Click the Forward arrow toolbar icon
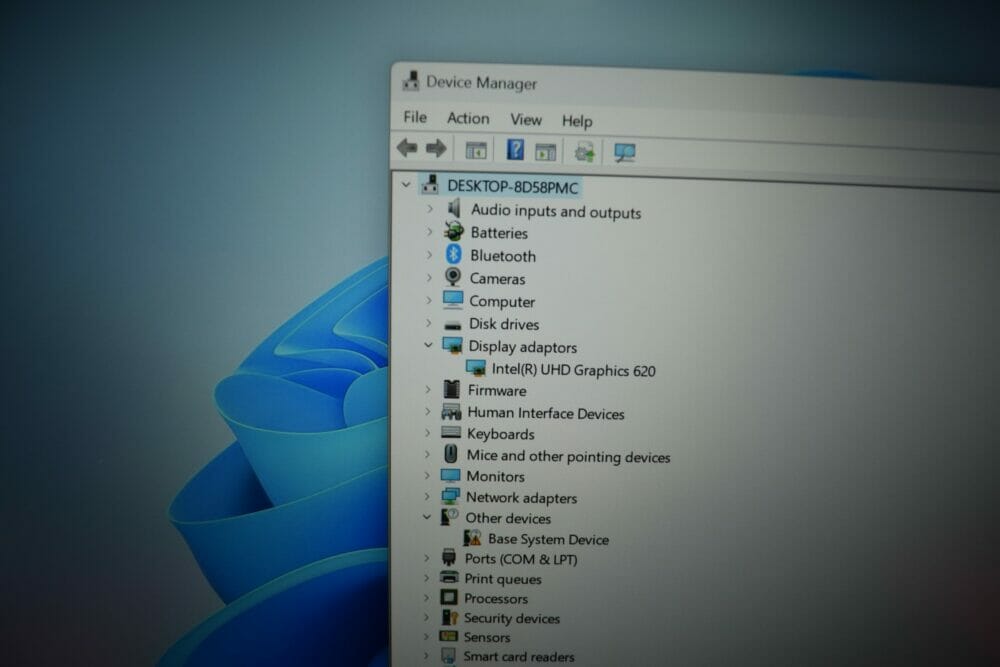Image resolution: width=1000 pixels, height=667 pixels. tap(436, 149)
